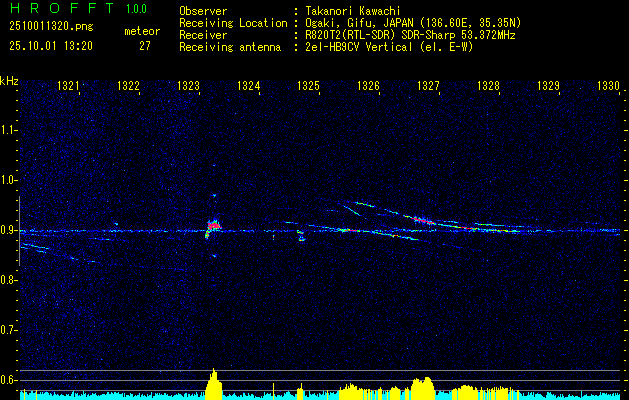The image size is (629, 400).
Task: Click the small echo blob just after 1325
Action: [x=301, y=236]
